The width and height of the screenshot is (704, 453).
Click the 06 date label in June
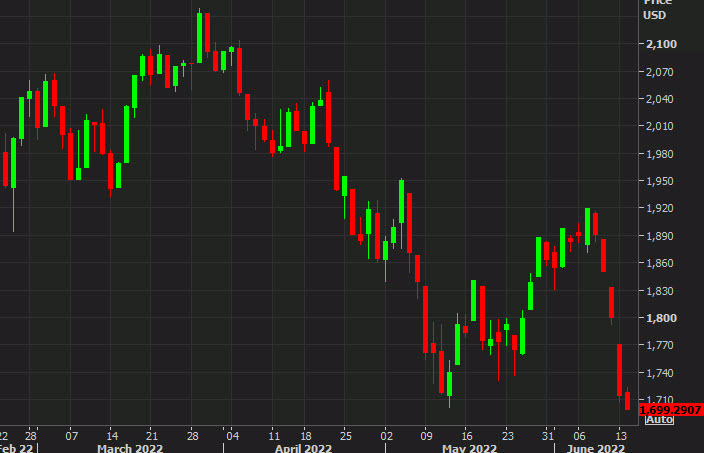[580, 436]
